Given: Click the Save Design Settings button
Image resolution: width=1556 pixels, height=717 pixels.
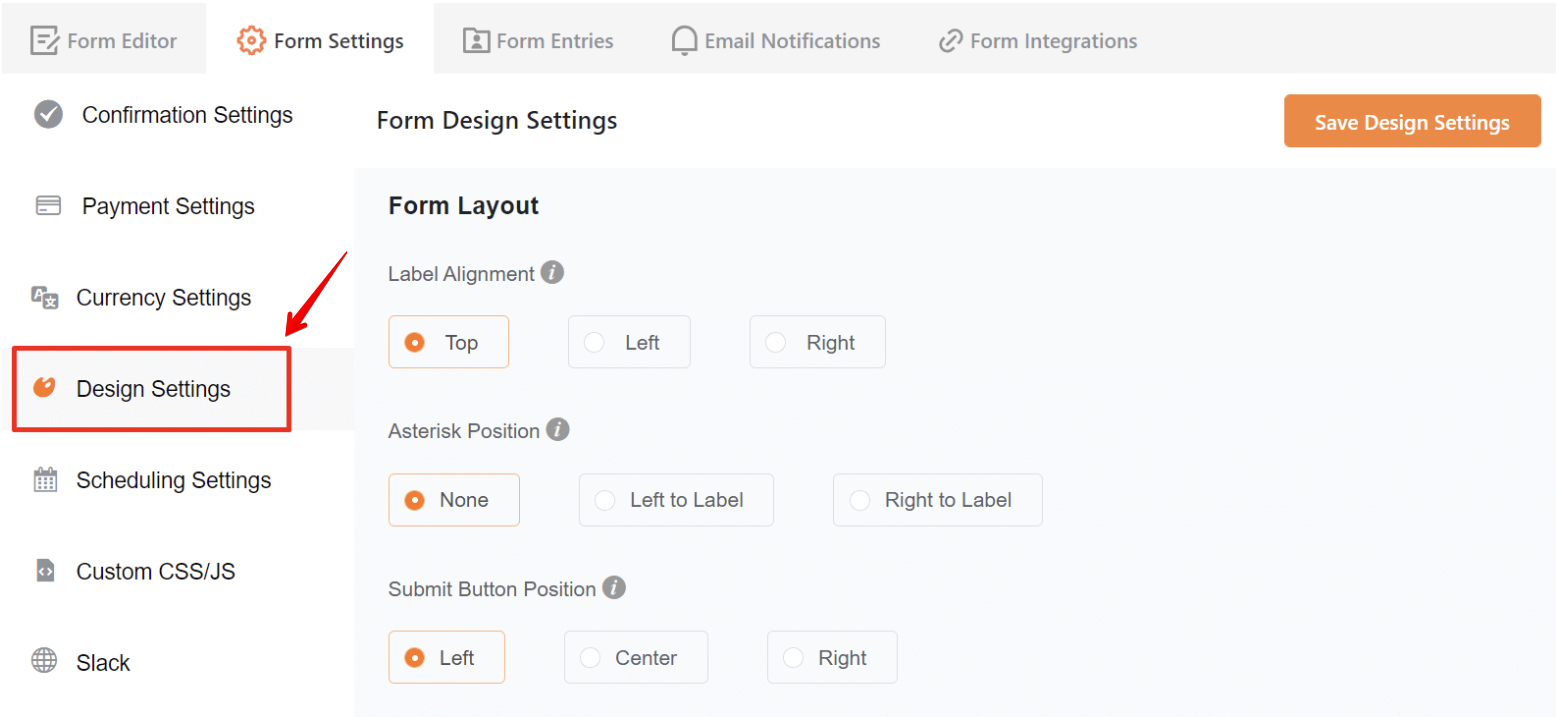Looking at the screenshot, I should [x=1411, y=122].
